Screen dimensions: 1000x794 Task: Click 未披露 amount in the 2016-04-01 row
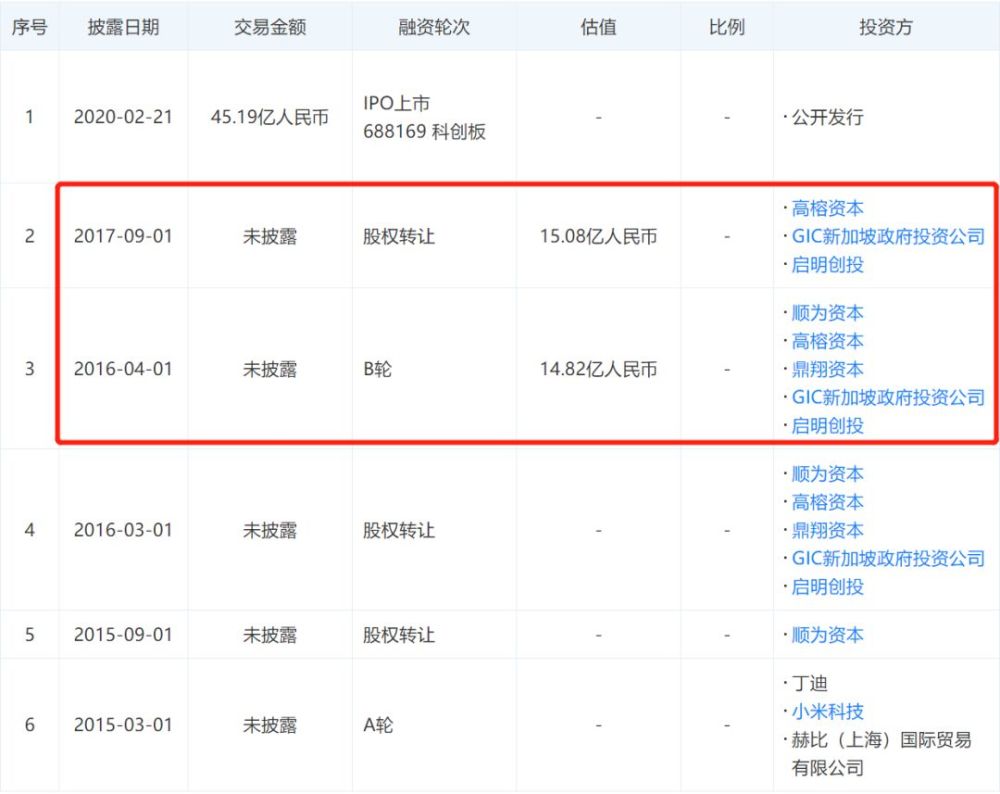[x=270, y=369]
